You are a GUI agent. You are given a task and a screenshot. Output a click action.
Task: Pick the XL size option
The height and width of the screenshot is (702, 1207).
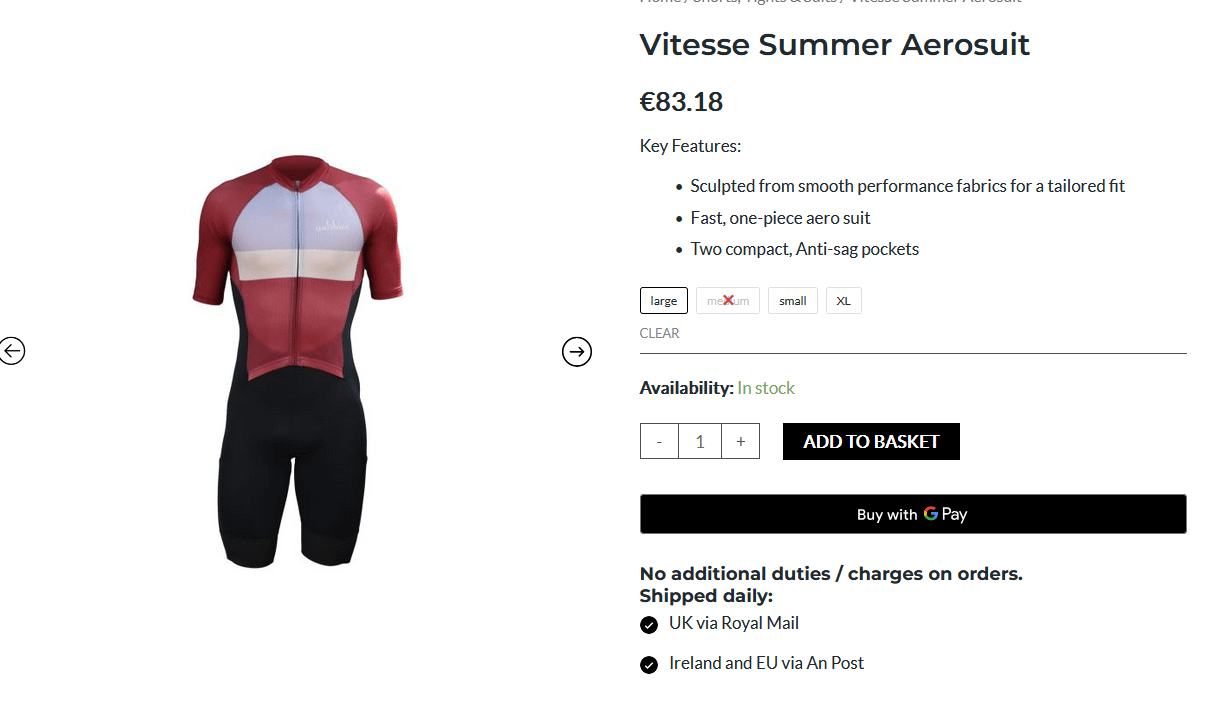point(843,301)
